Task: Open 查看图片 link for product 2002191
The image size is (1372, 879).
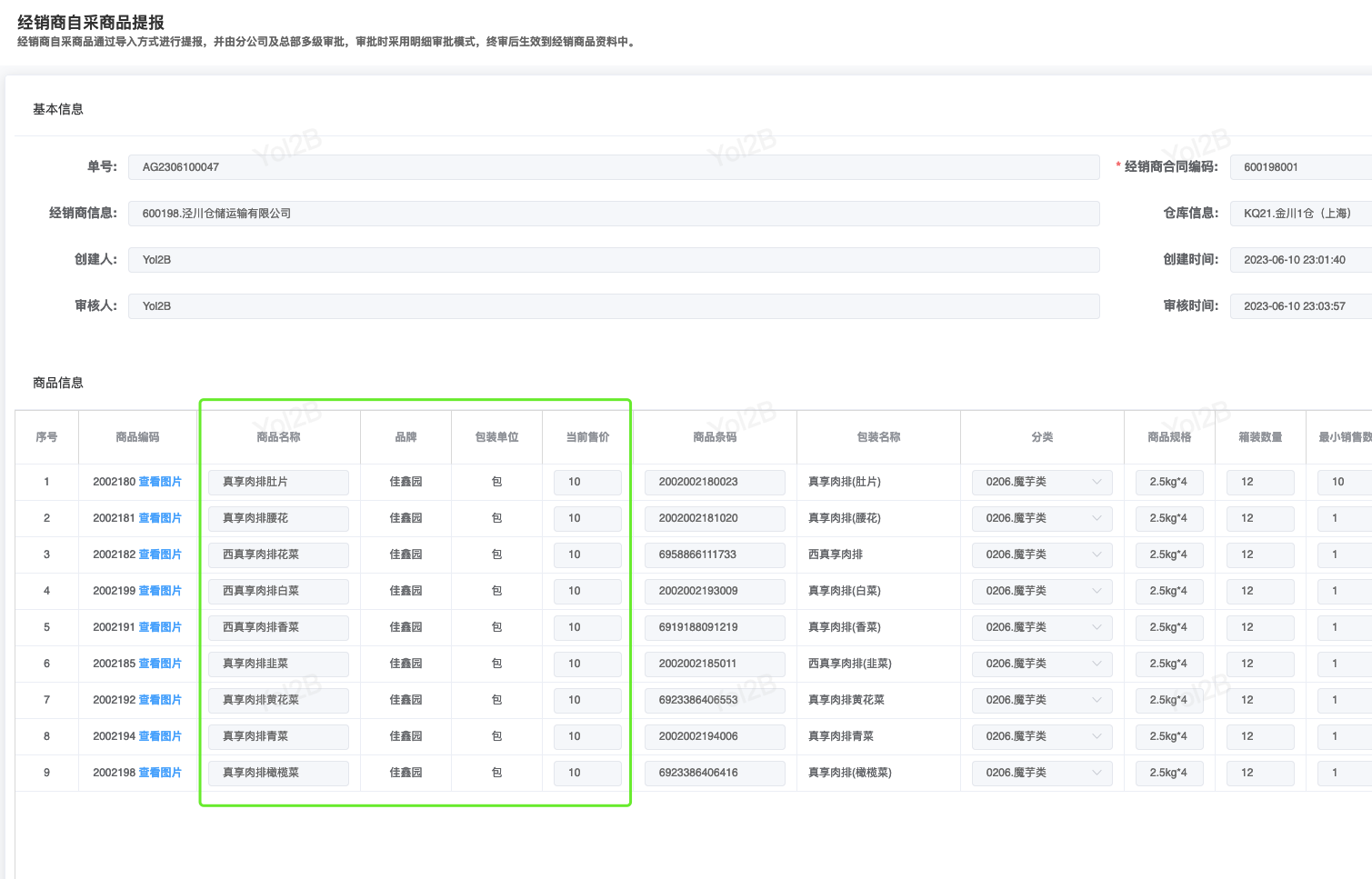Action: [160, 627]
